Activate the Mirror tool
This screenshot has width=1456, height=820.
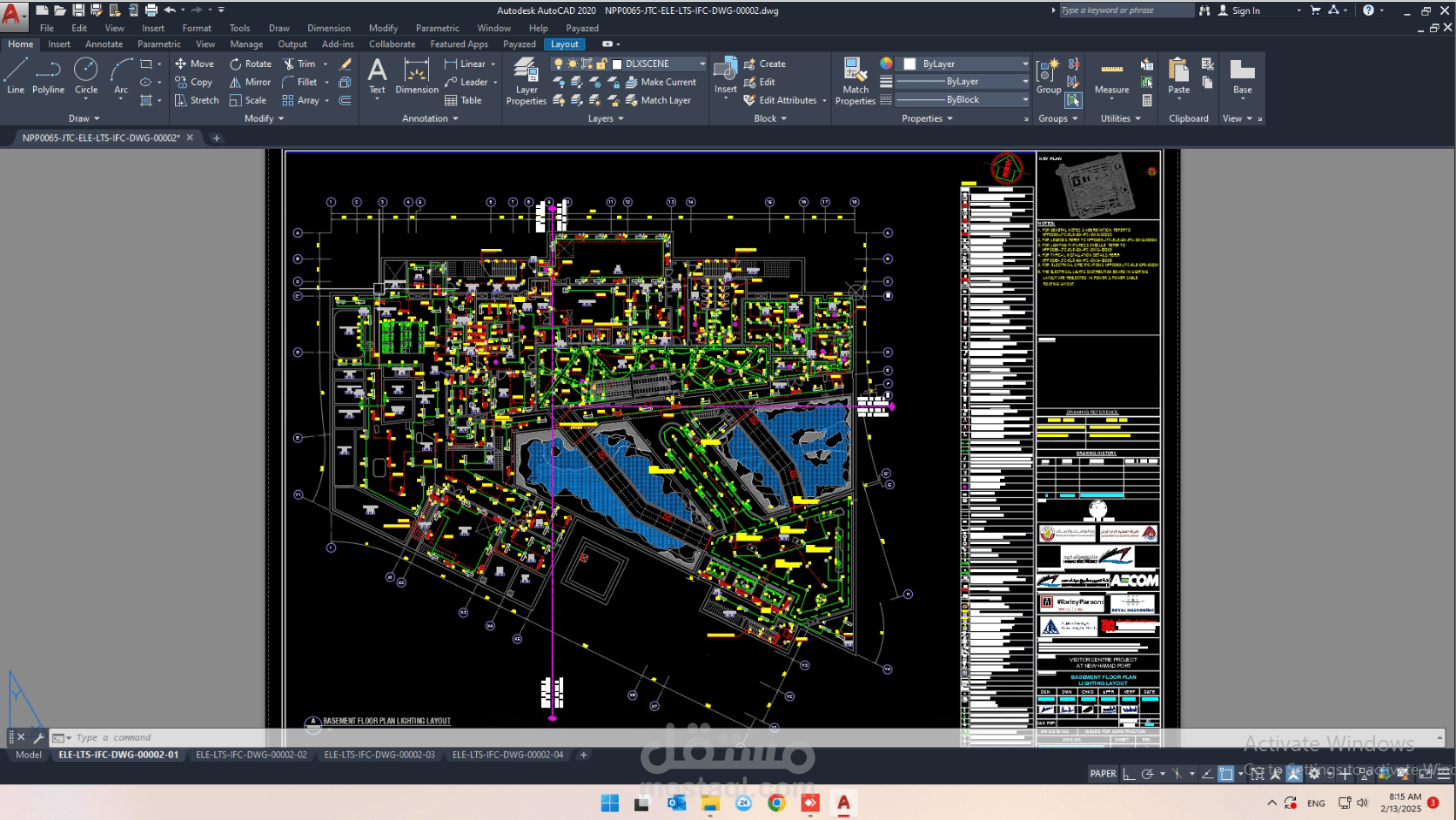click(x=251, y=82)
